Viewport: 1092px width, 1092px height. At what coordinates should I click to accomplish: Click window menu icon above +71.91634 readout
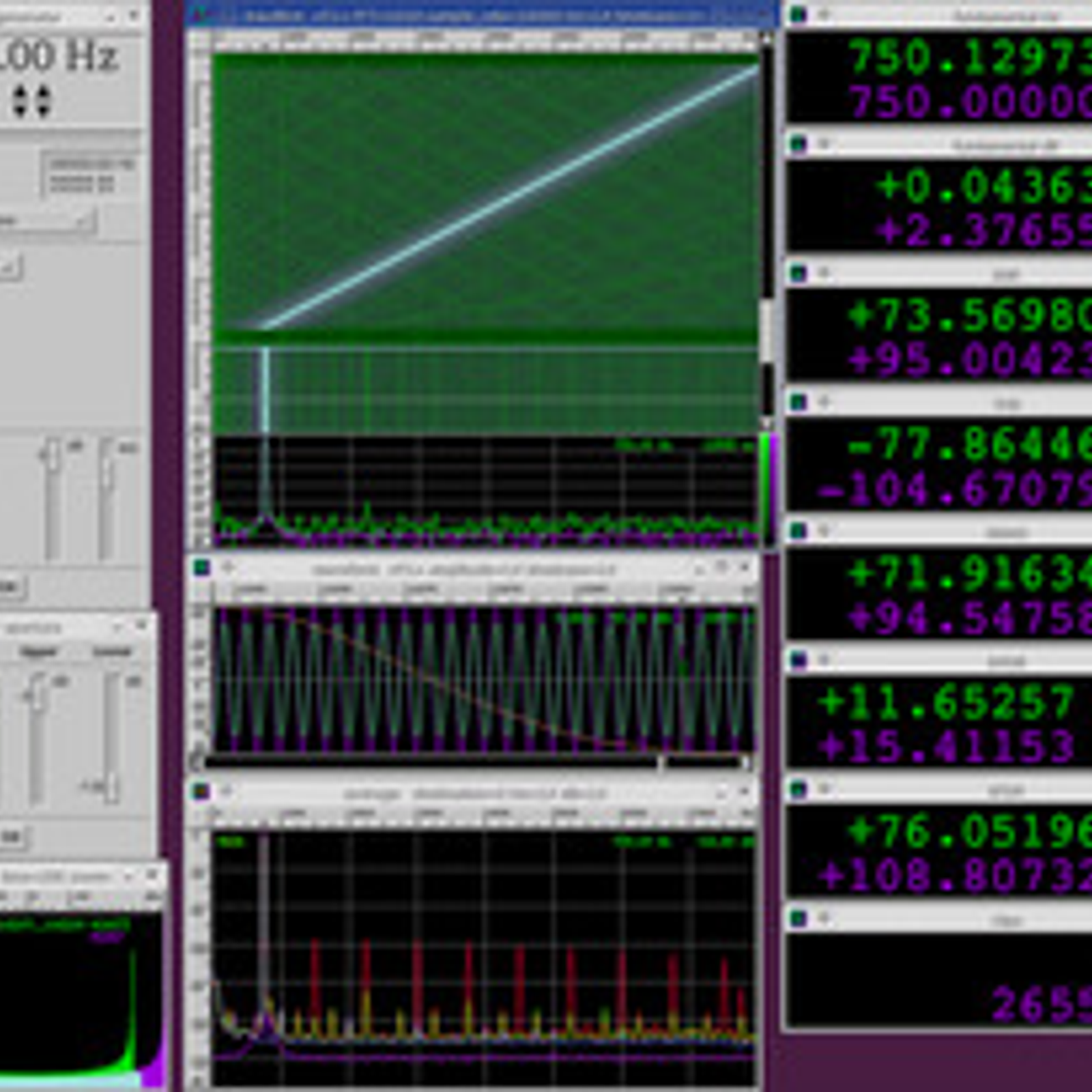pos(799,531)
